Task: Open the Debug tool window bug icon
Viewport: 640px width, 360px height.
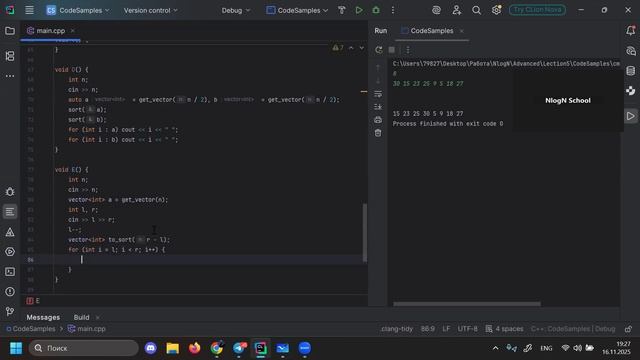Action: click(10, 192)
